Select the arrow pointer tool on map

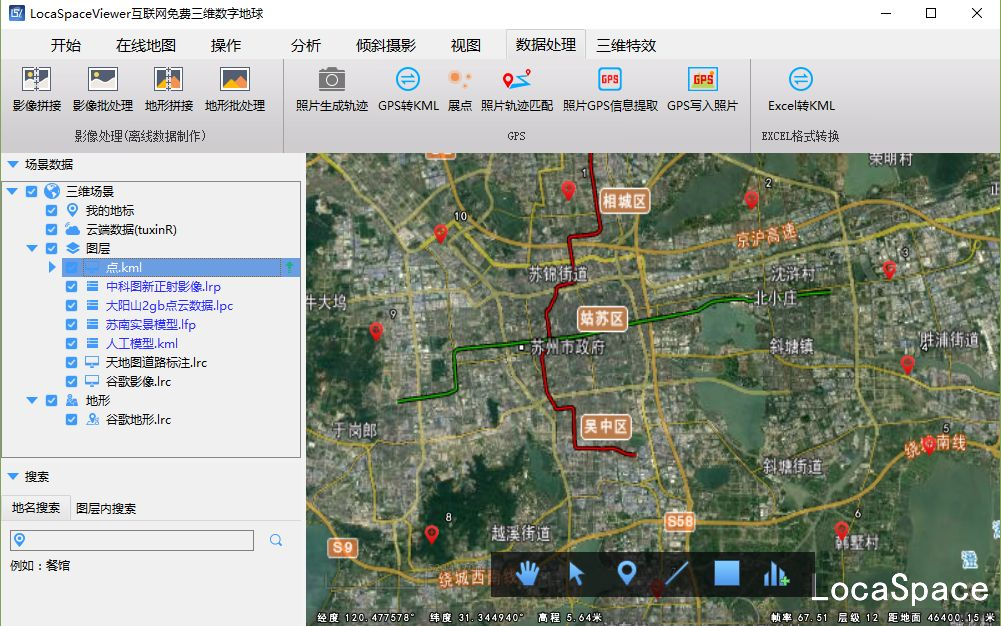(576, 574)
